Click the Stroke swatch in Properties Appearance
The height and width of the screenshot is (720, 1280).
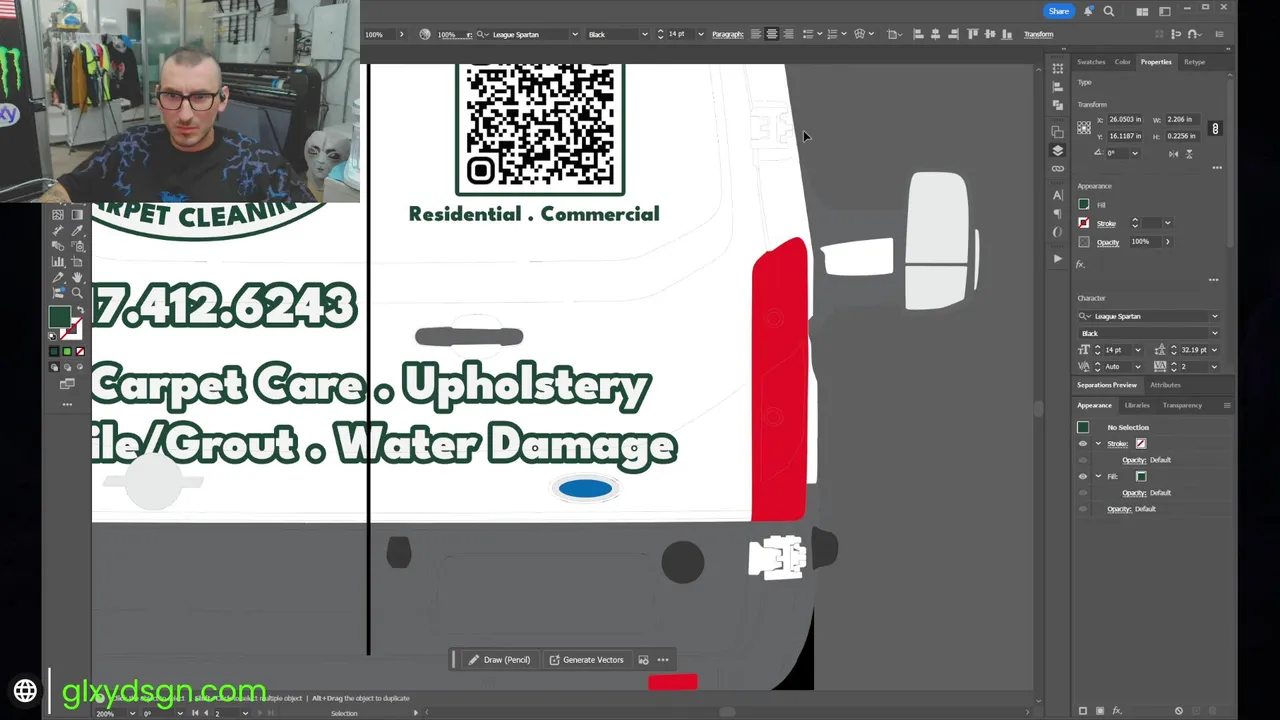[x=1084, y=223]
